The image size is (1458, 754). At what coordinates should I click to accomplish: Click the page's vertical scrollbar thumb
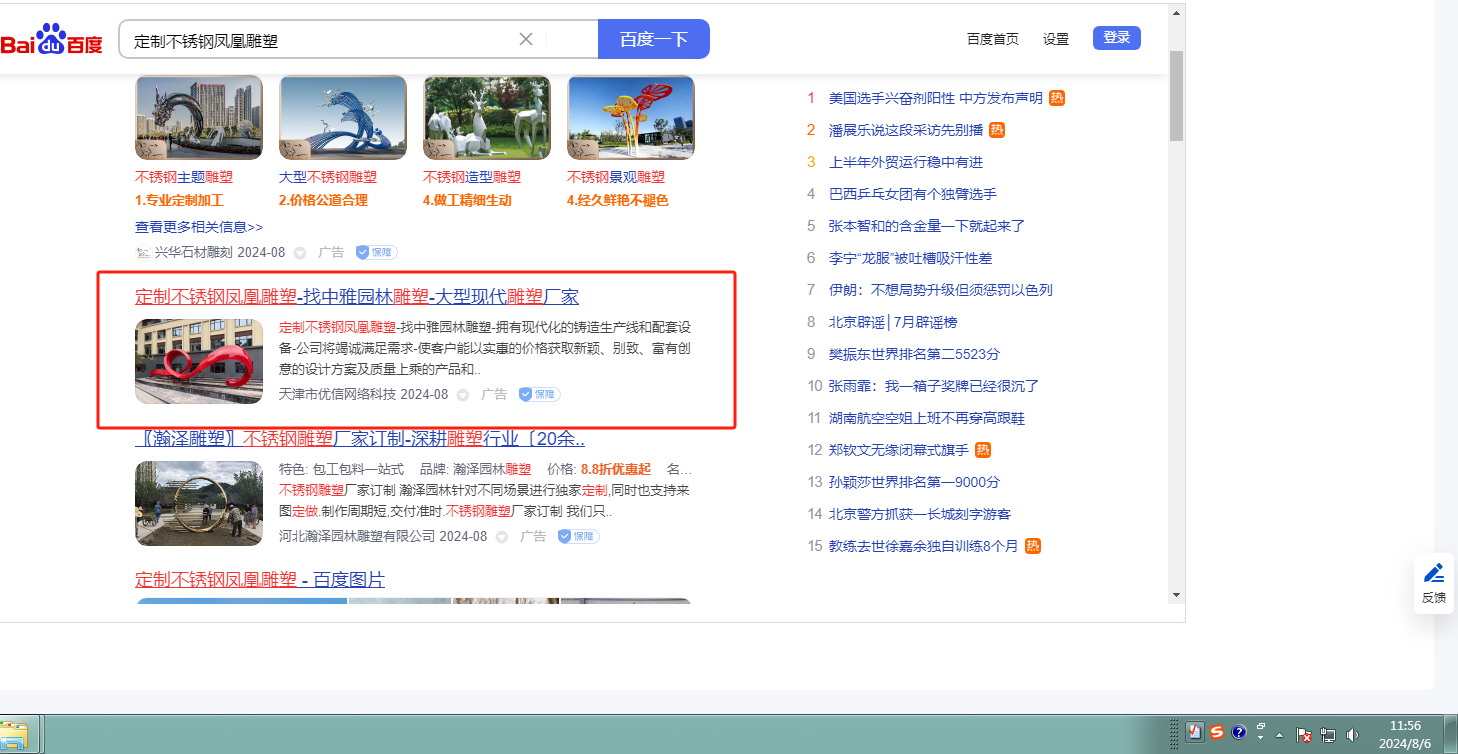pyautogui.click(x=1176, y=95)
